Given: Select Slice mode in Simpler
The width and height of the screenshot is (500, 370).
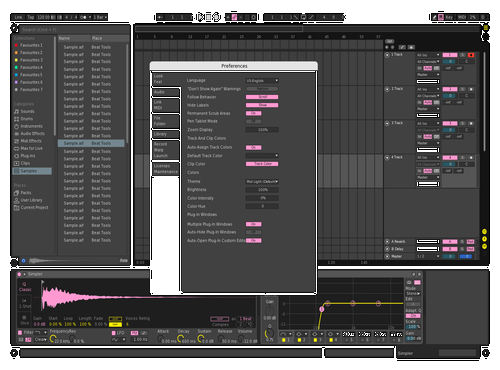Looking at the screenshot, I should (x=25, y=320).
